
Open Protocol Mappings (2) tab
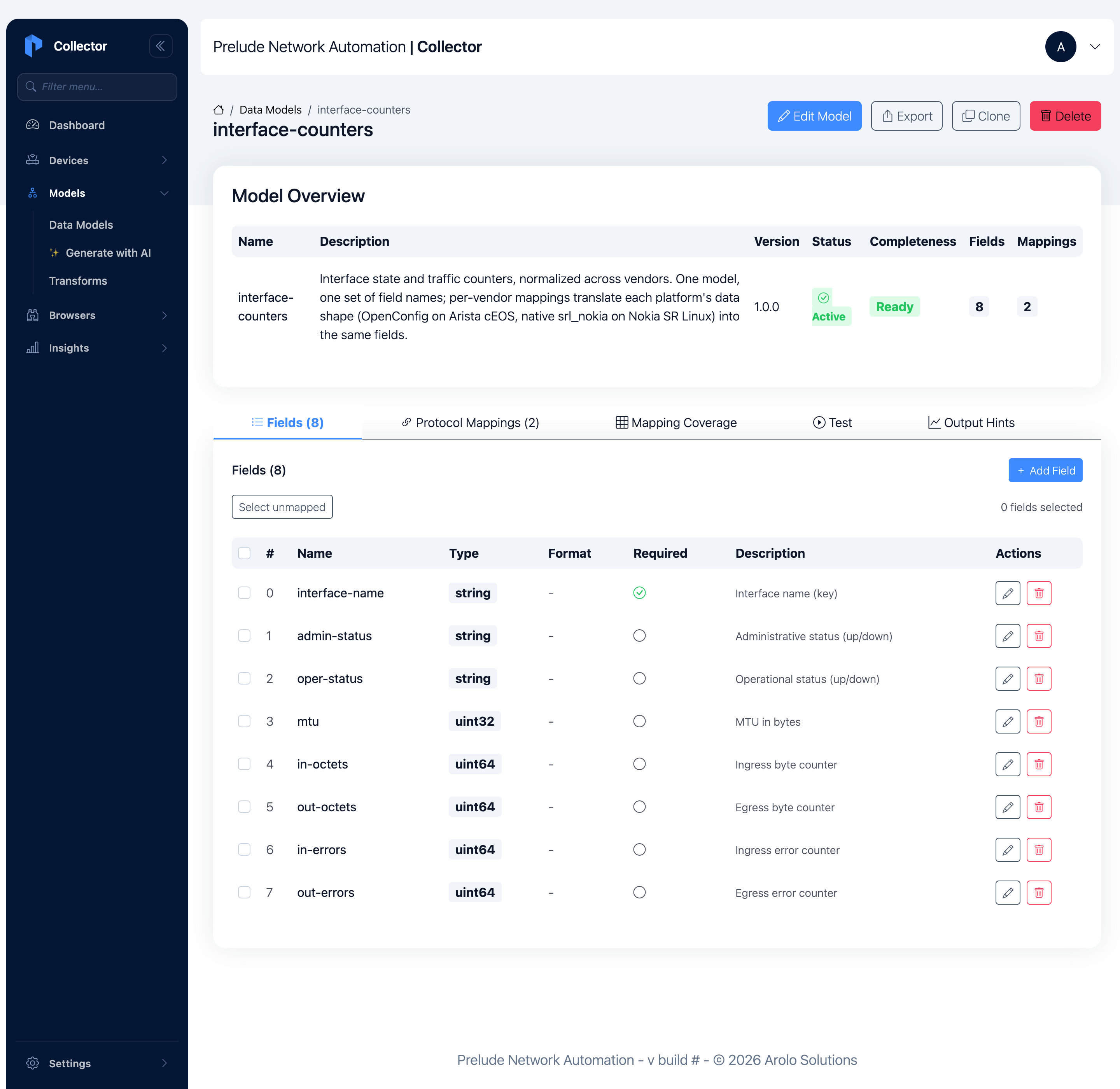(x=470, y=423)
